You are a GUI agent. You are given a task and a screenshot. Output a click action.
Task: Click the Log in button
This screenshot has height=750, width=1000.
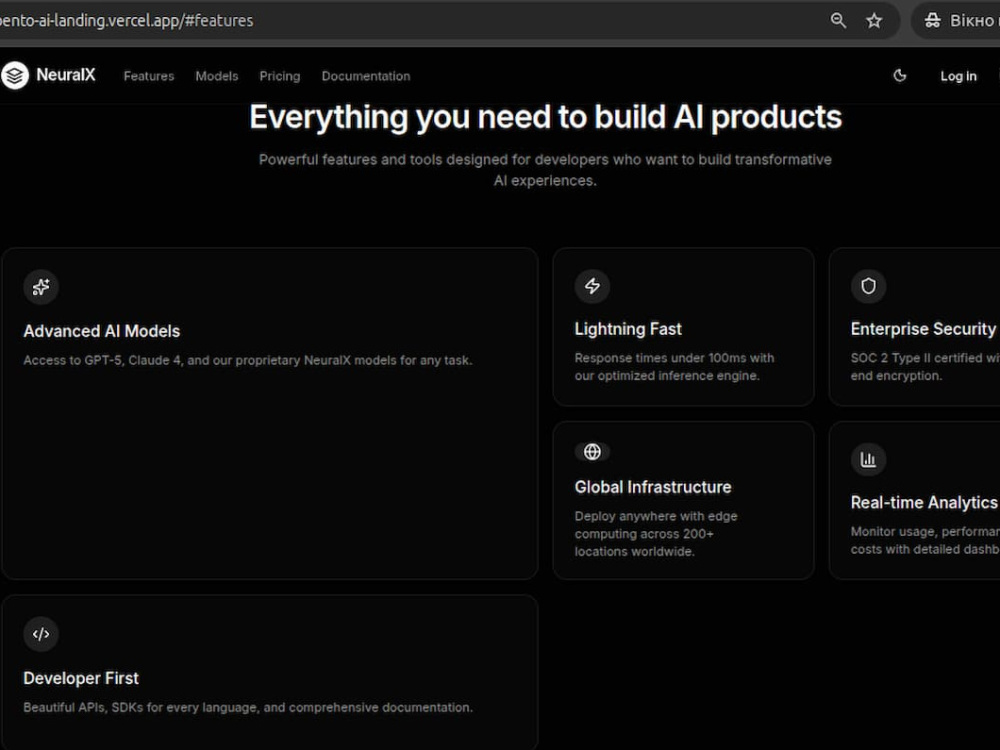coord(958,76)
